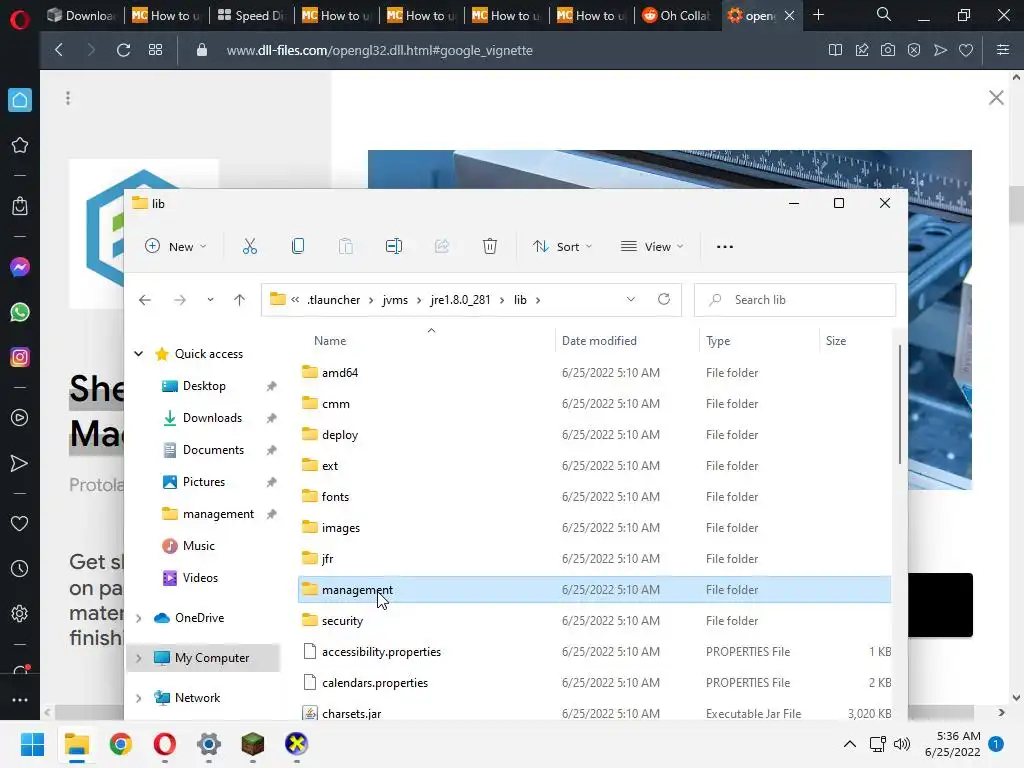Reload the page in Opera

(x=123, y=50)
